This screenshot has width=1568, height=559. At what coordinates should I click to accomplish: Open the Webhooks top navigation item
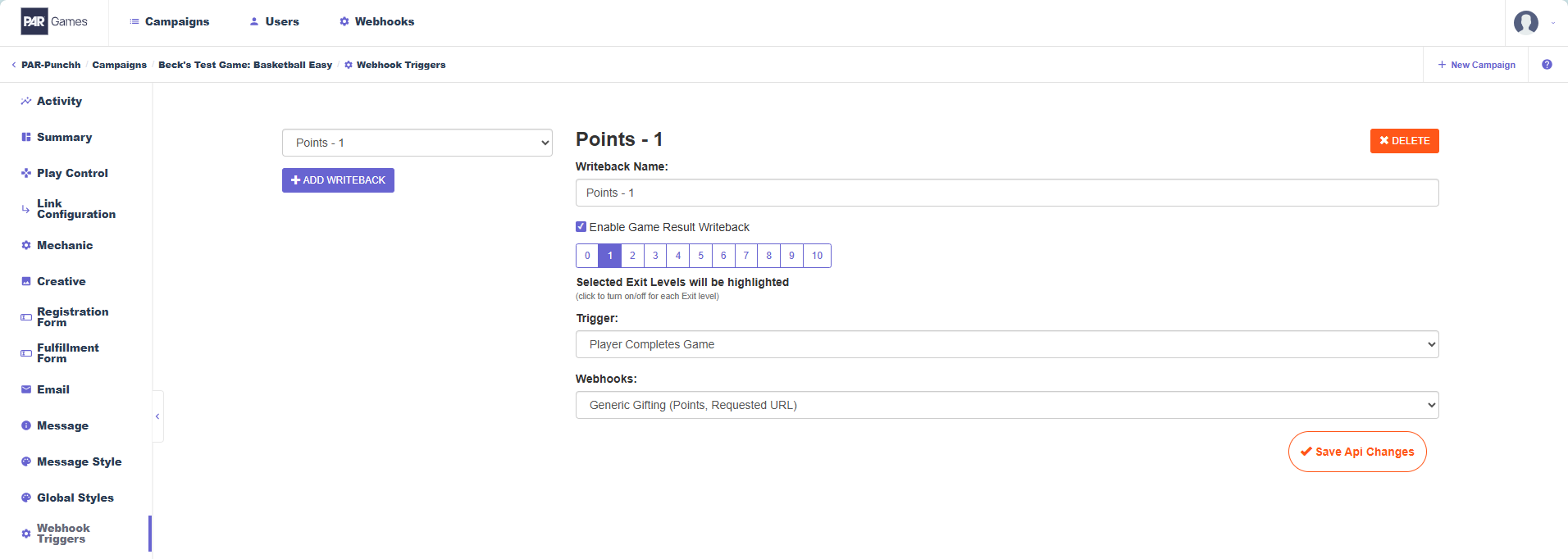(x=376, y=21)
